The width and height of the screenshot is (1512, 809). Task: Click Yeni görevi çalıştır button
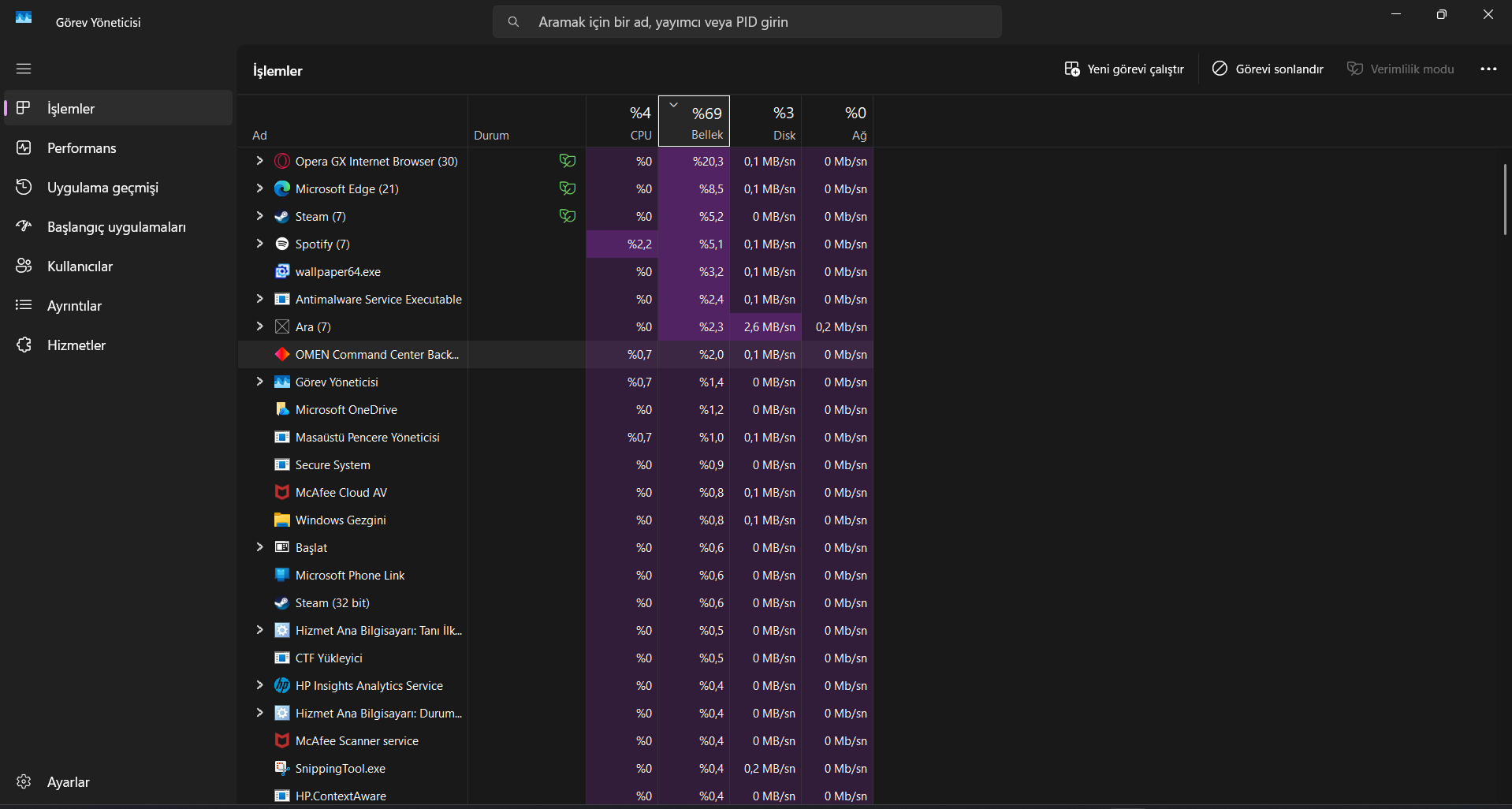(1124, 69)
